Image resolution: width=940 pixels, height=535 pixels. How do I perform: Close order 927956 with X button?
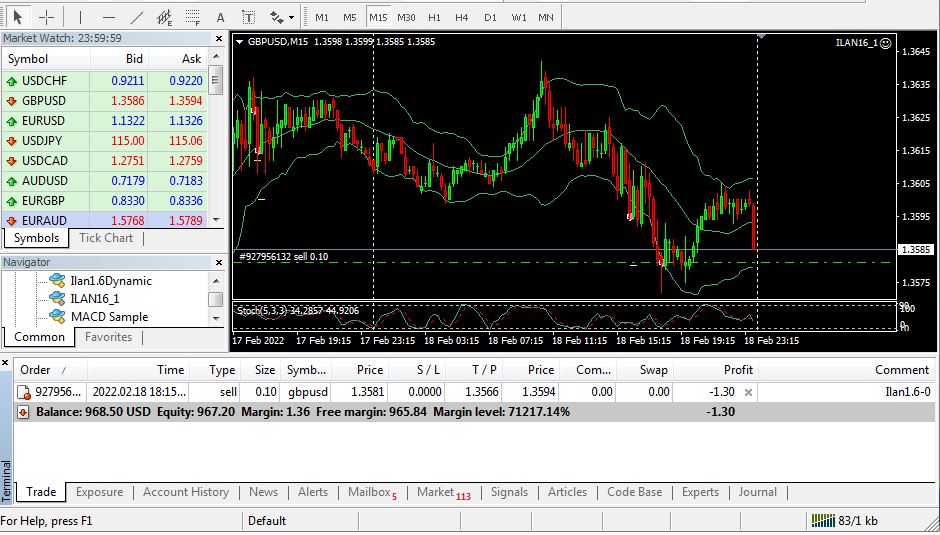[x=748, y=392]
